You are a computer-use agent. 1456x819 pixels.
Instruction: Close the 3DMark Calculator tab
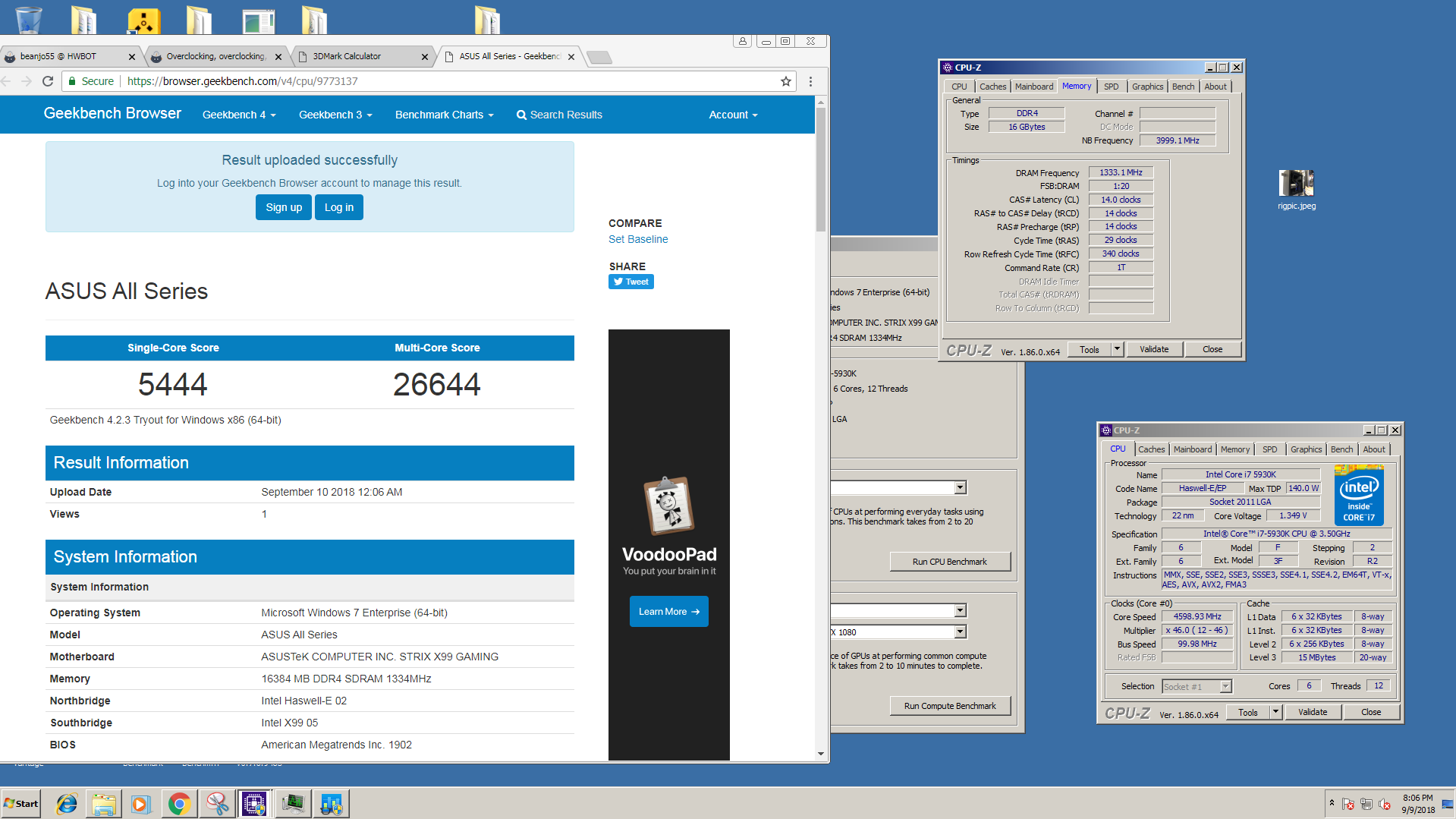[x=424, y=56]
